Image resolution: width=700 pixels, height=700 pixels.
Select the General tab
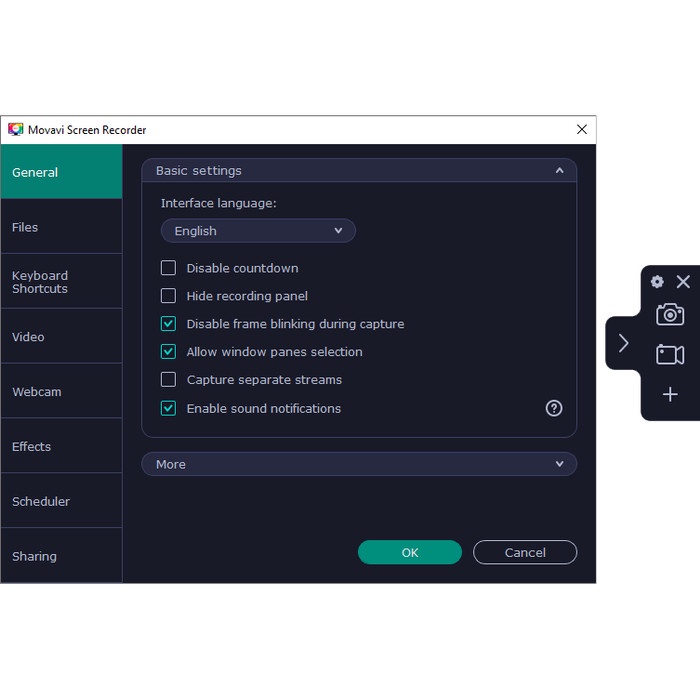pyautogui.click(x=62, y=172)
